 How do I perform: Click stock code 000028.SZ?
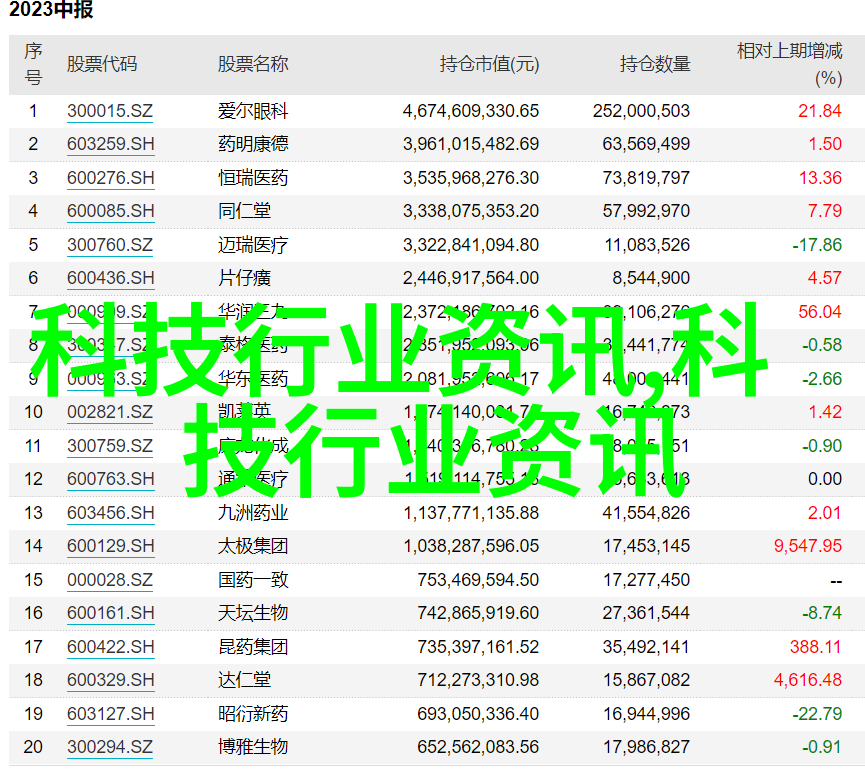tap(110, 580)
